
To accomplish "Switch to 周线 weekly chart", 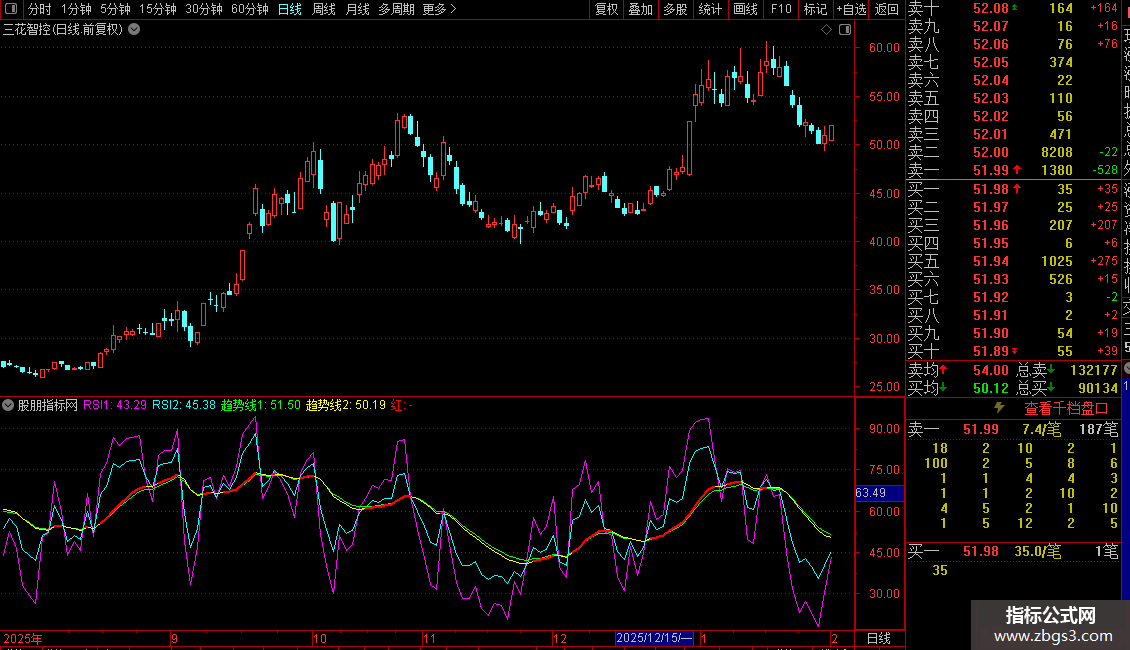I will (324, 9).
